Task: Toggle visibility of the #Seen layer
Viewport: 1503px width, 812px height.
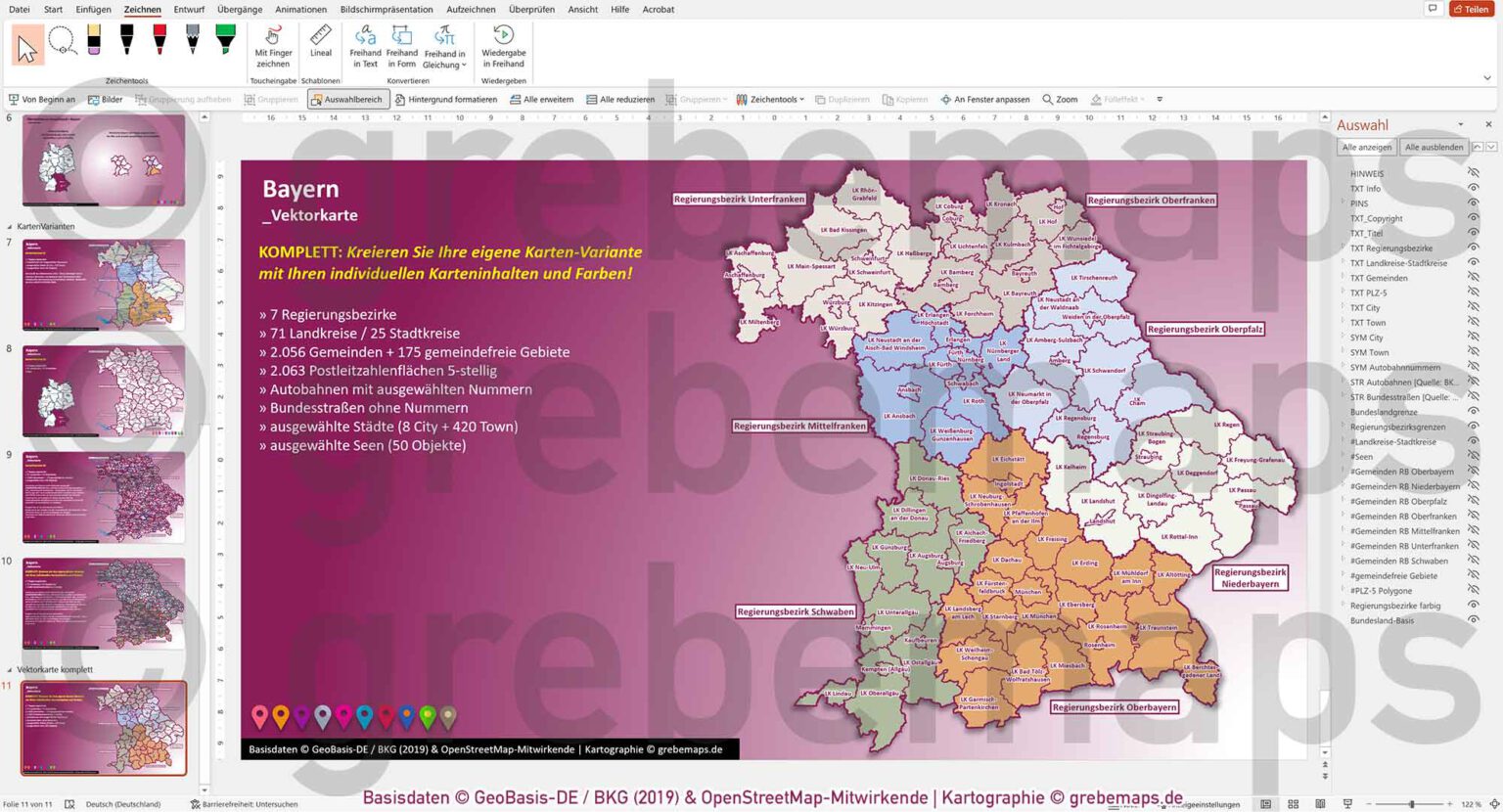Action: [1476, 456]
